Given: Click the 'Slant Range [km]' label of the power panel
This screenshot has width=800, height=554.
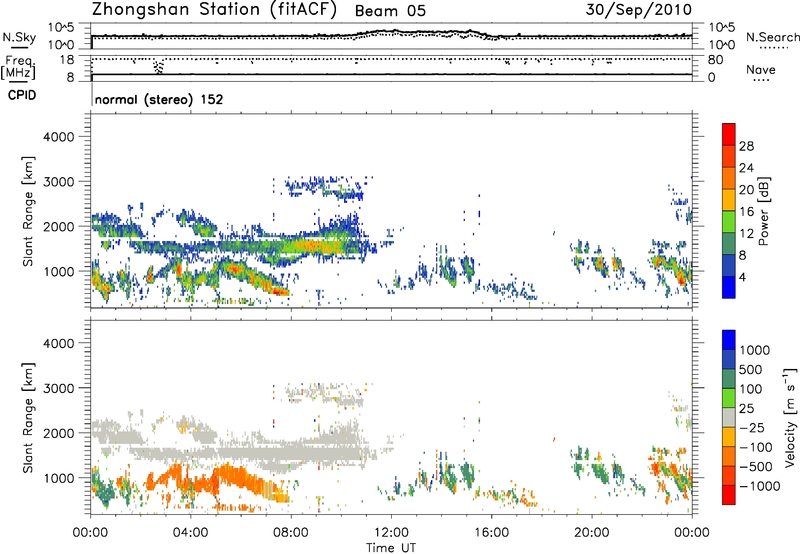Looking at the screenshot, I should point(28,211).
